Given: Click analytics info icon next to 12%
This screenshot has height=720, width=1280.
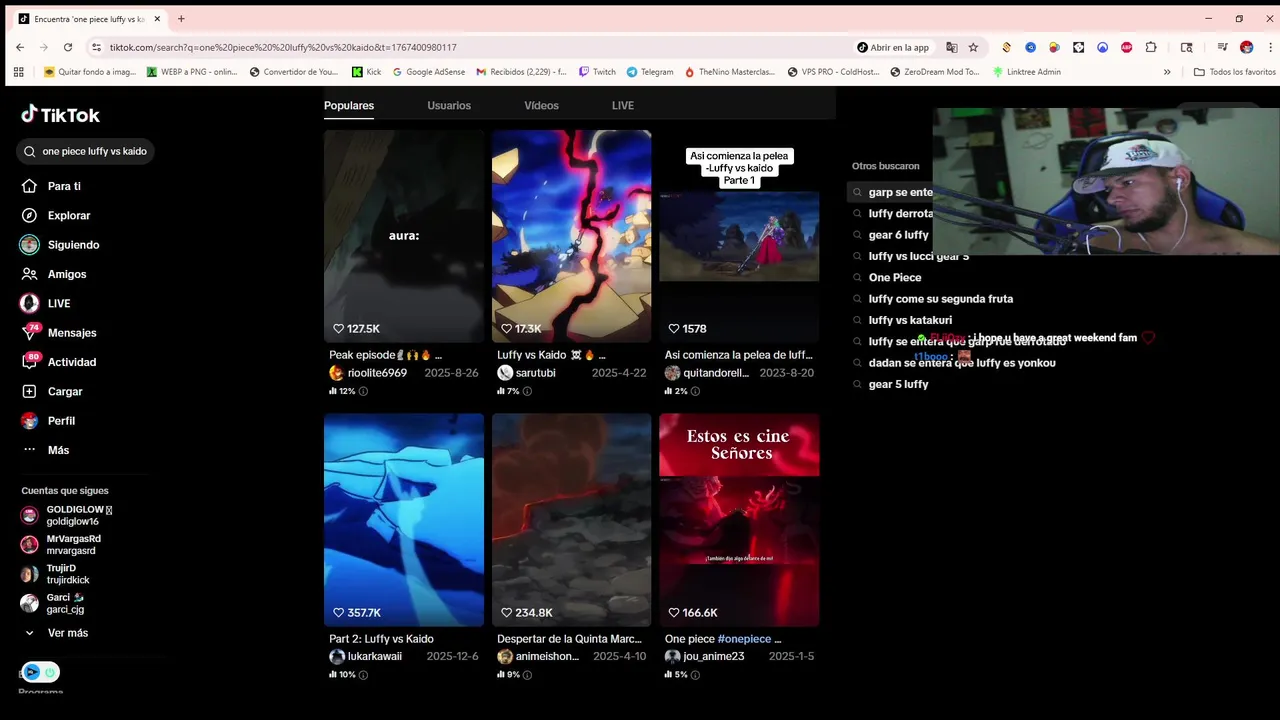Looking at the screenshot, I should [x=363, y=391].
